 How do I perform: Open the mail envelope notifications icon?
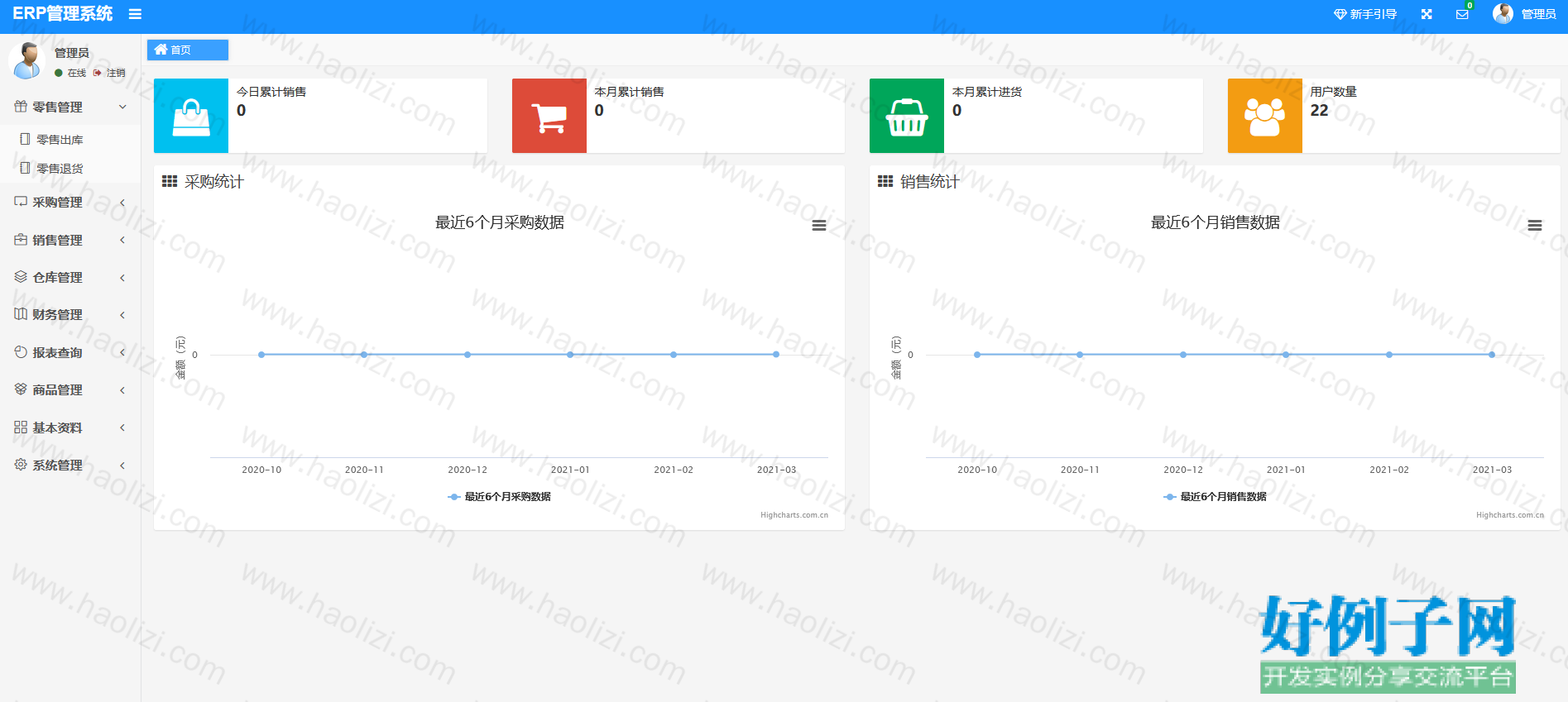(x=1462, y=14)
